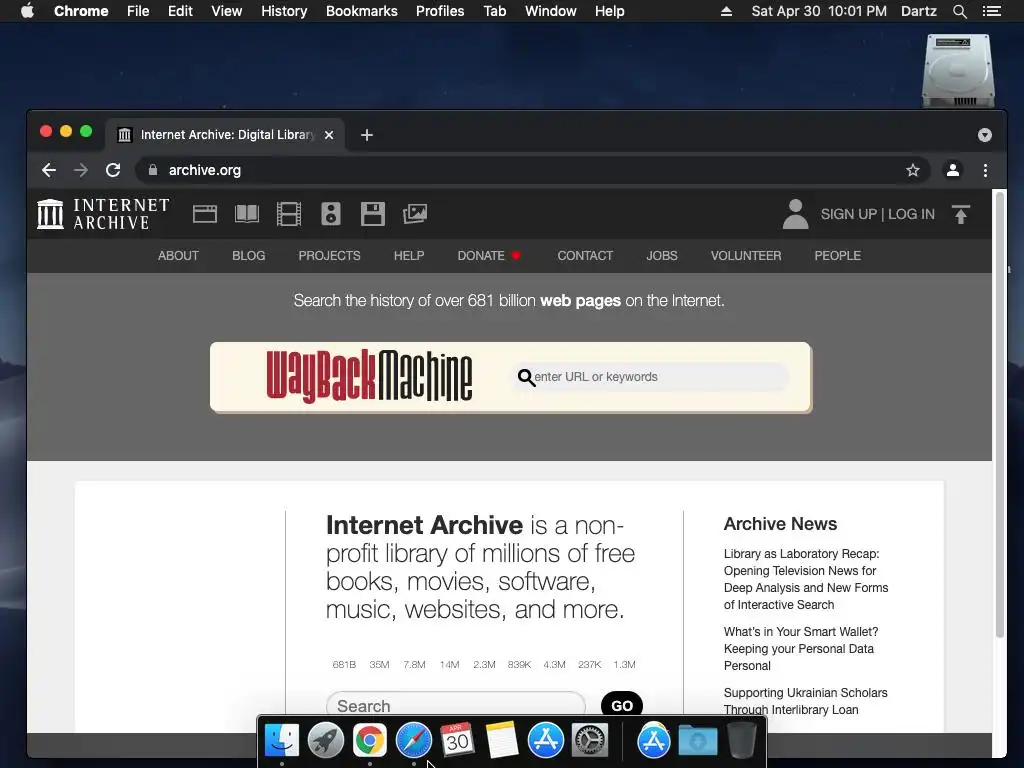This screenshot has height=768, width=1024.
Task: Open Launchpad from the Dock
Action: (326, 741)
